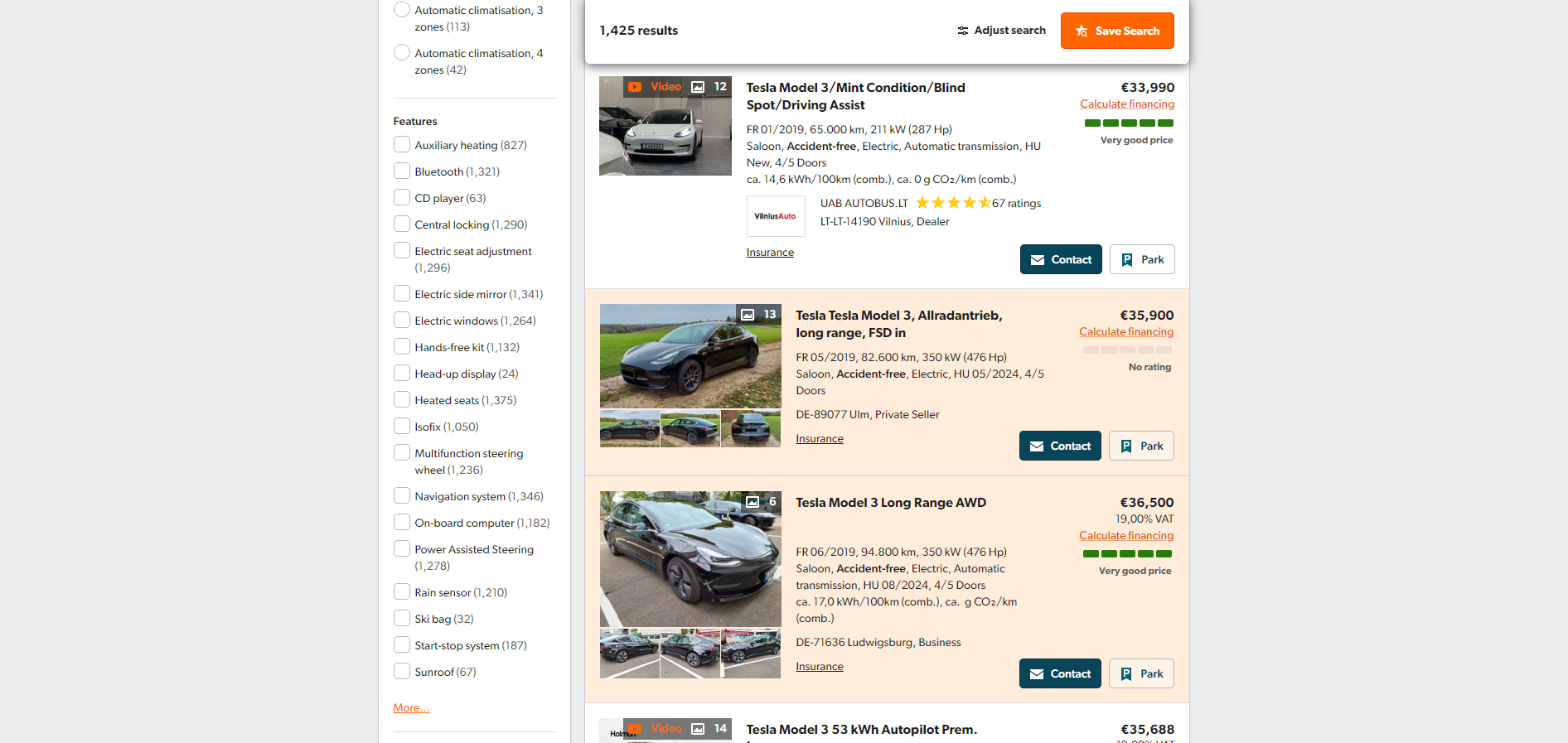Open Insurance link for Ludwigsburg listing

click(x=820, y=667)
